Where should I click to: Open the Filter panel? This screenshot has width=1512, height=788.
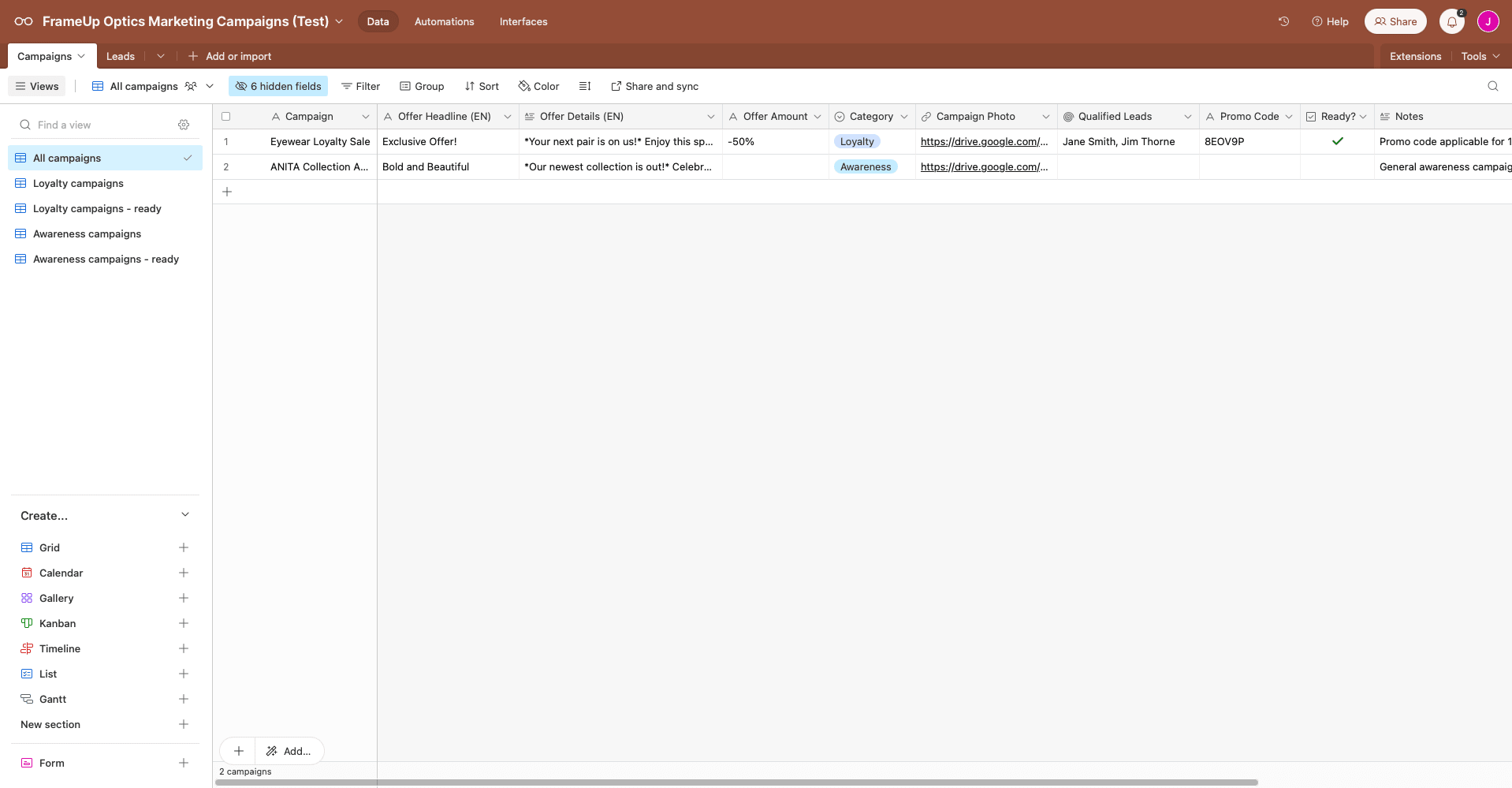click(x=360, y=86)
